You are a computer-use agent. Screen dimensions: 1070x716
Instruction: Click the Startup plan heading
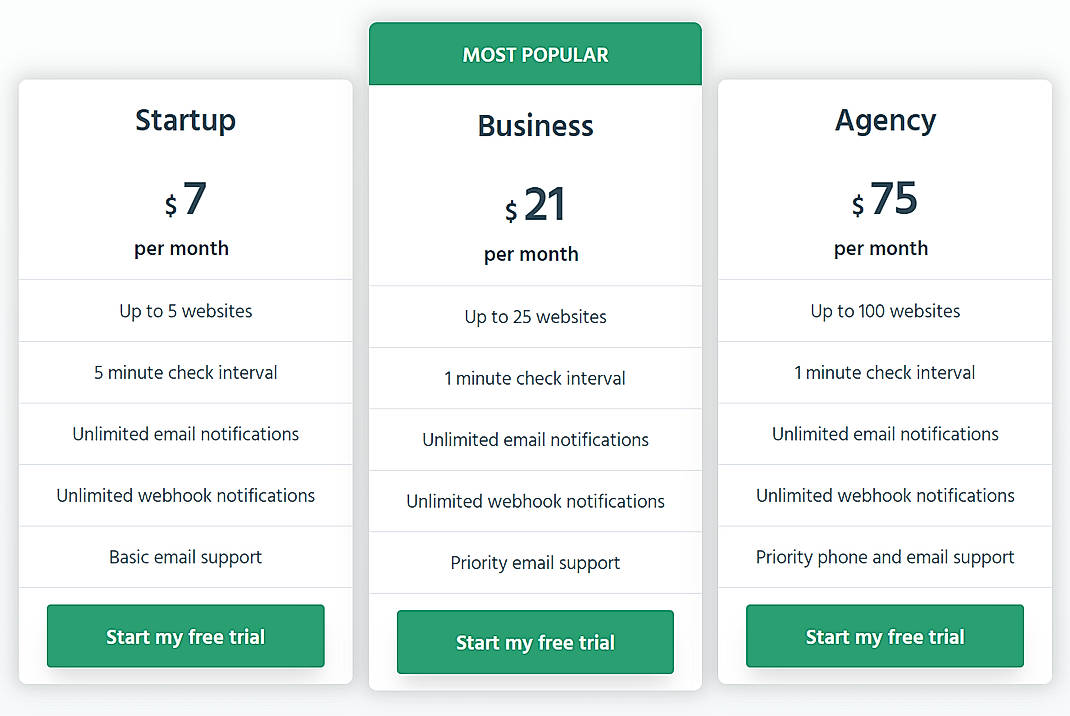185,120
